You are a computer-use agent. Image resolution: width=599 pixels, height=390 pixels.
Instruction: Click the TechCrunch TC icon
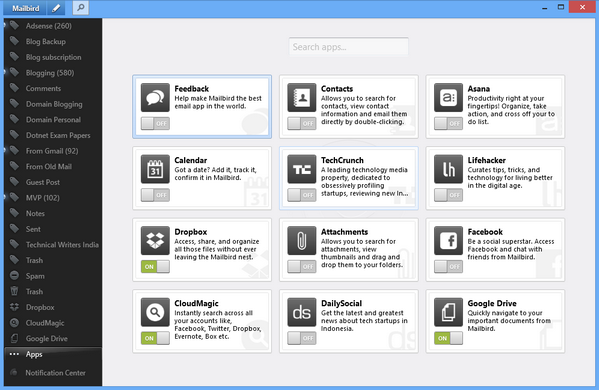tap(302, 169)
